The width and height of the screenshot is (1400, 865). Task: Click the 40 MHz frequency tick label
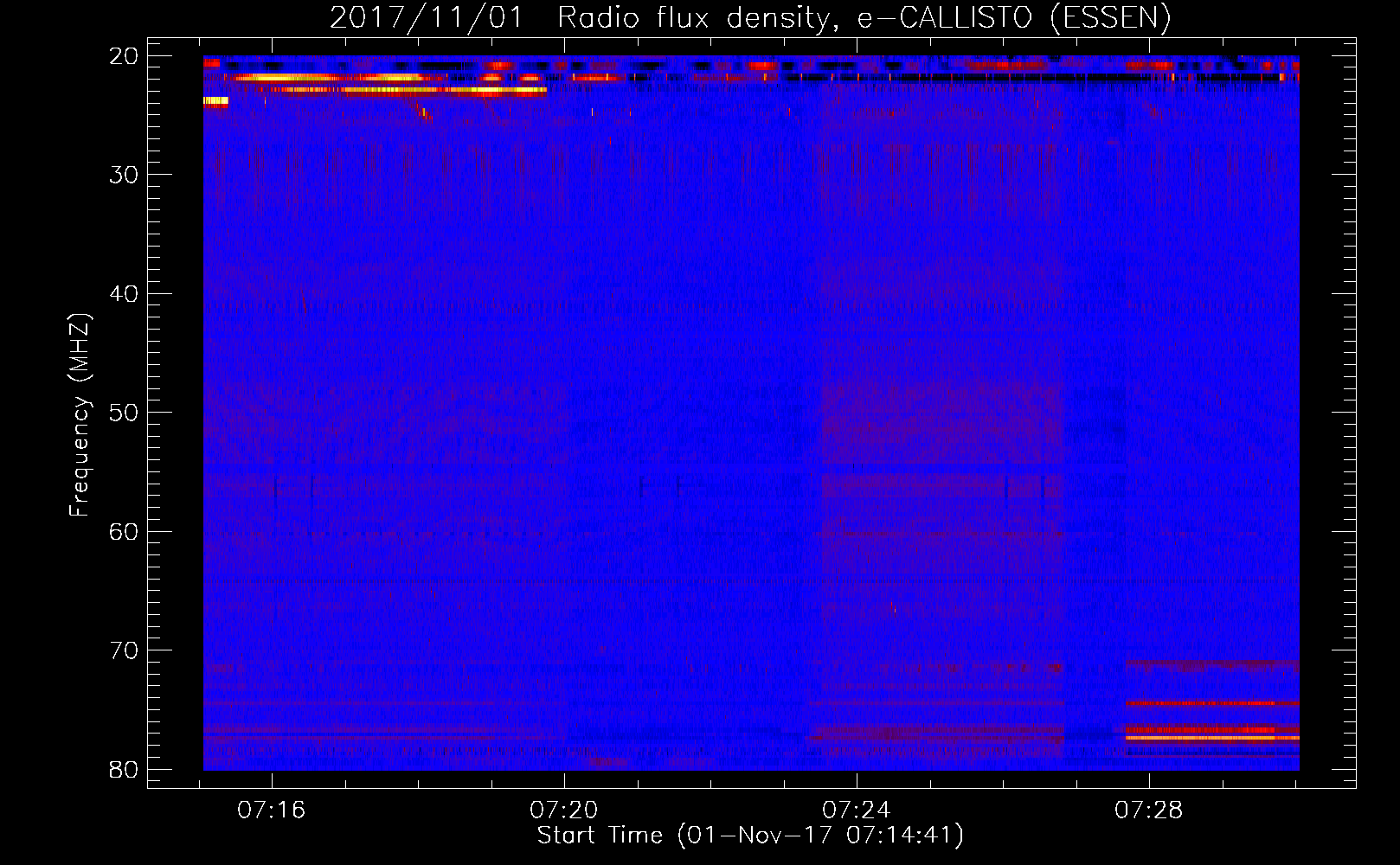pyautogui.click(x=124, y=294)
